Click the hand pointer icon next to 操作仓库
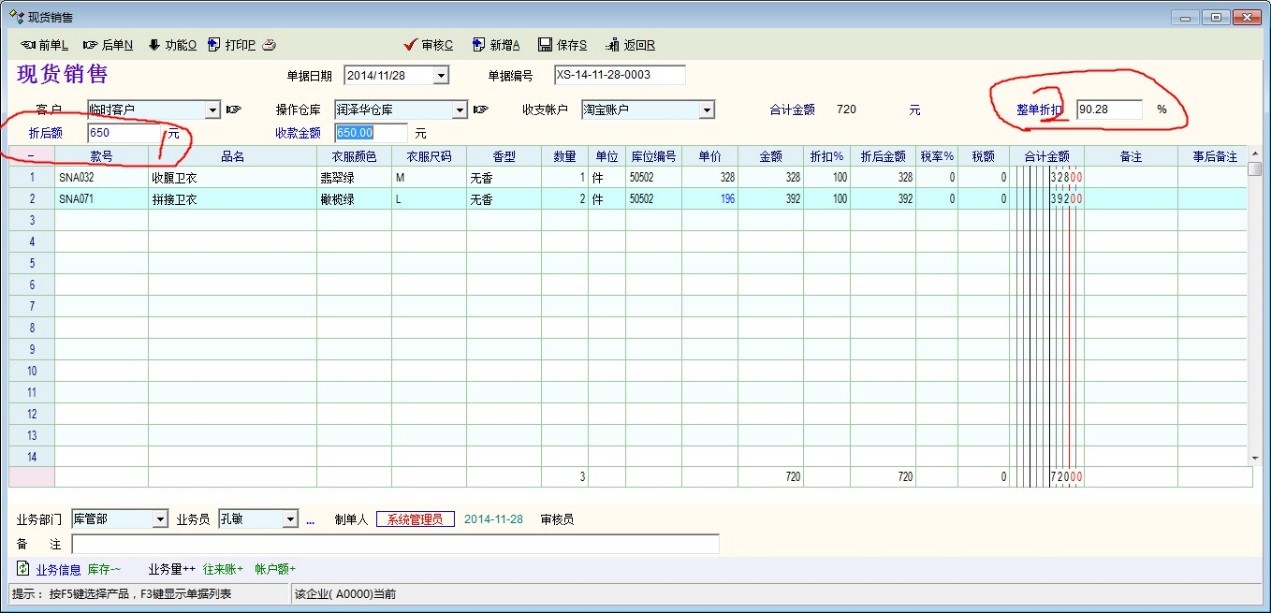 click(x=481, y=109)
